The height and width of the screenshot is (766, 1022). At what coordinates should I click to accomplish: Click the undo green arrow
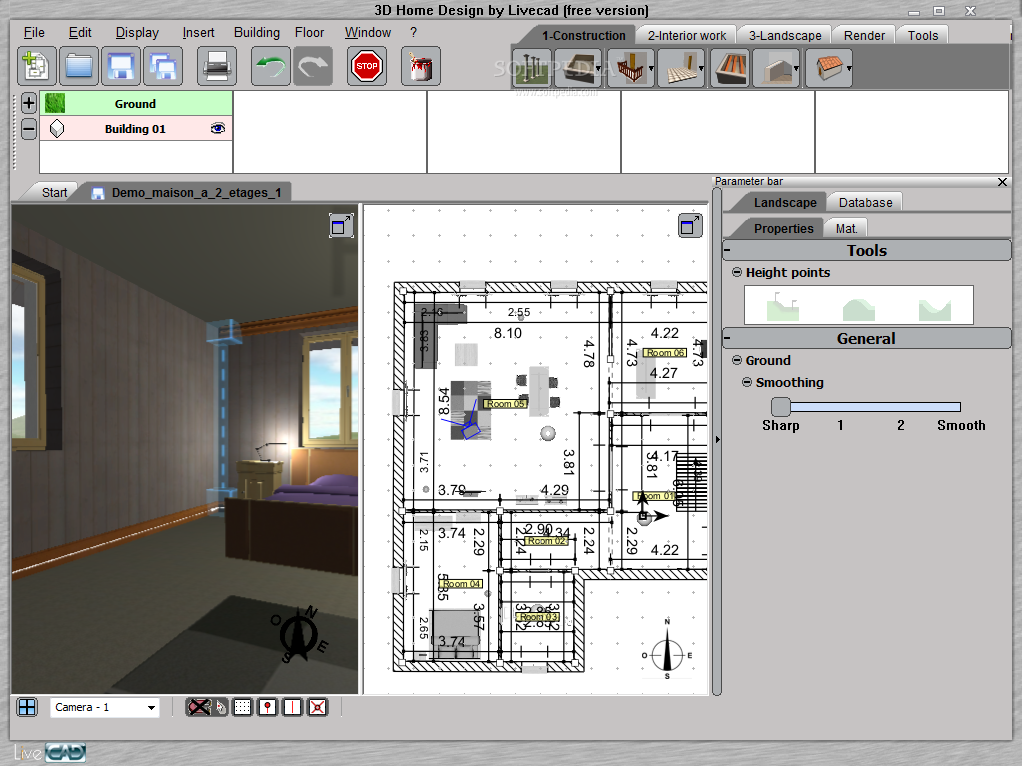point(270,66)
